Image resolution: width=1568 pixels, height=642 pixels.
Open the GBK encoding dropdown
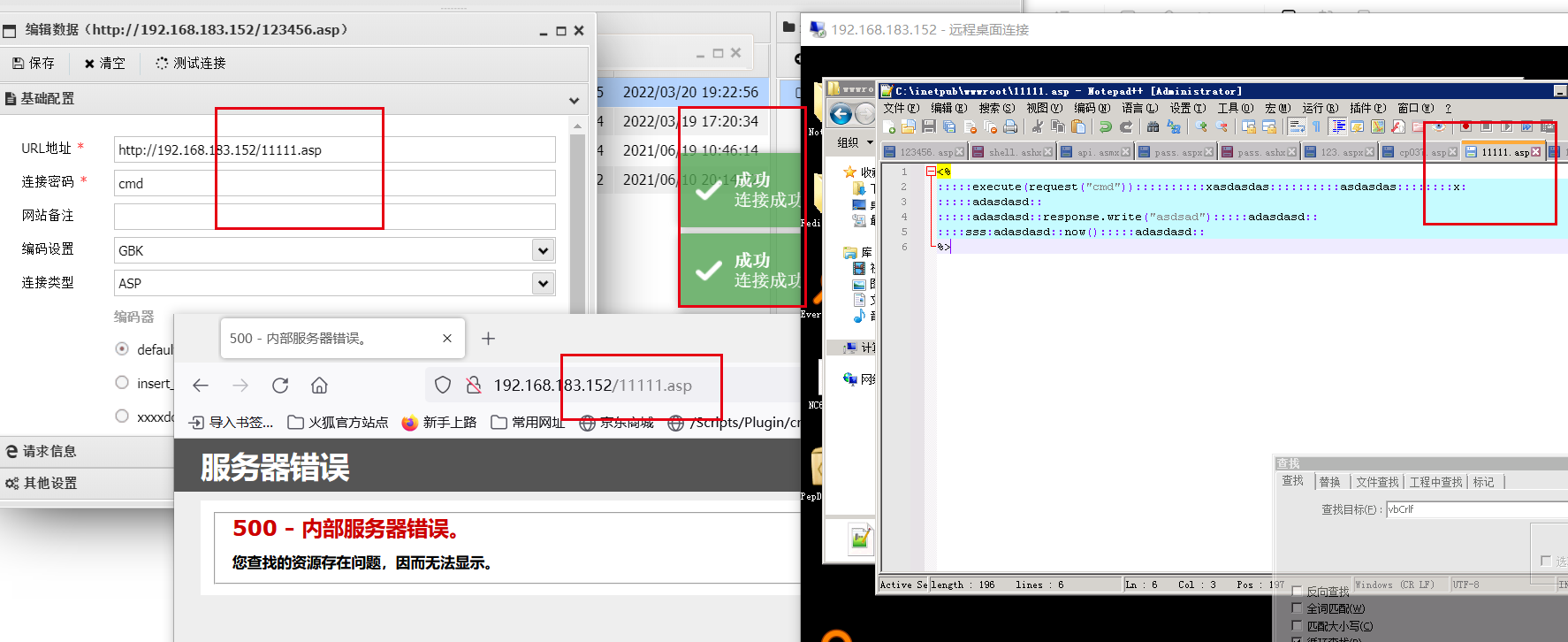[x=544, y=250]
